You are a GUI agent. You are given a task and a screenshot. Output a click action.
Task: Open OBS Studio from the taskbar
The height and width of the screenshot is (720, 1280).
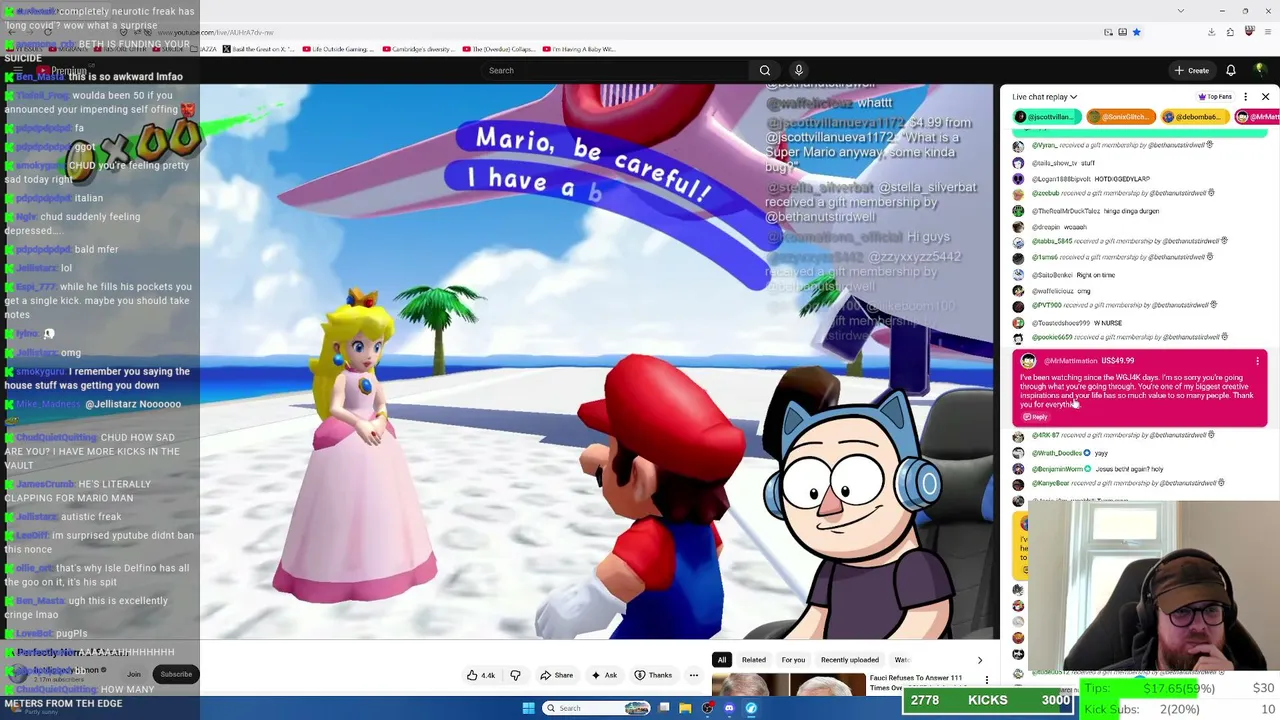[708, 708]
